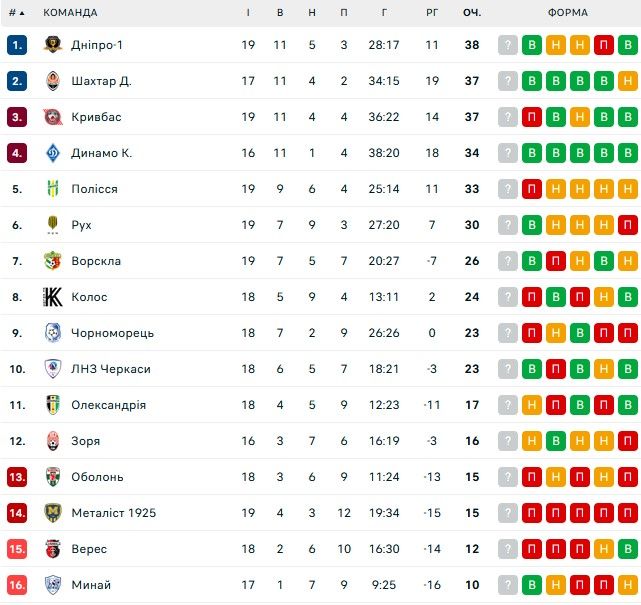641x605 pixels.
Task: Click the Верес team crest
Action: pyautogui.click(x=53, y=549)
